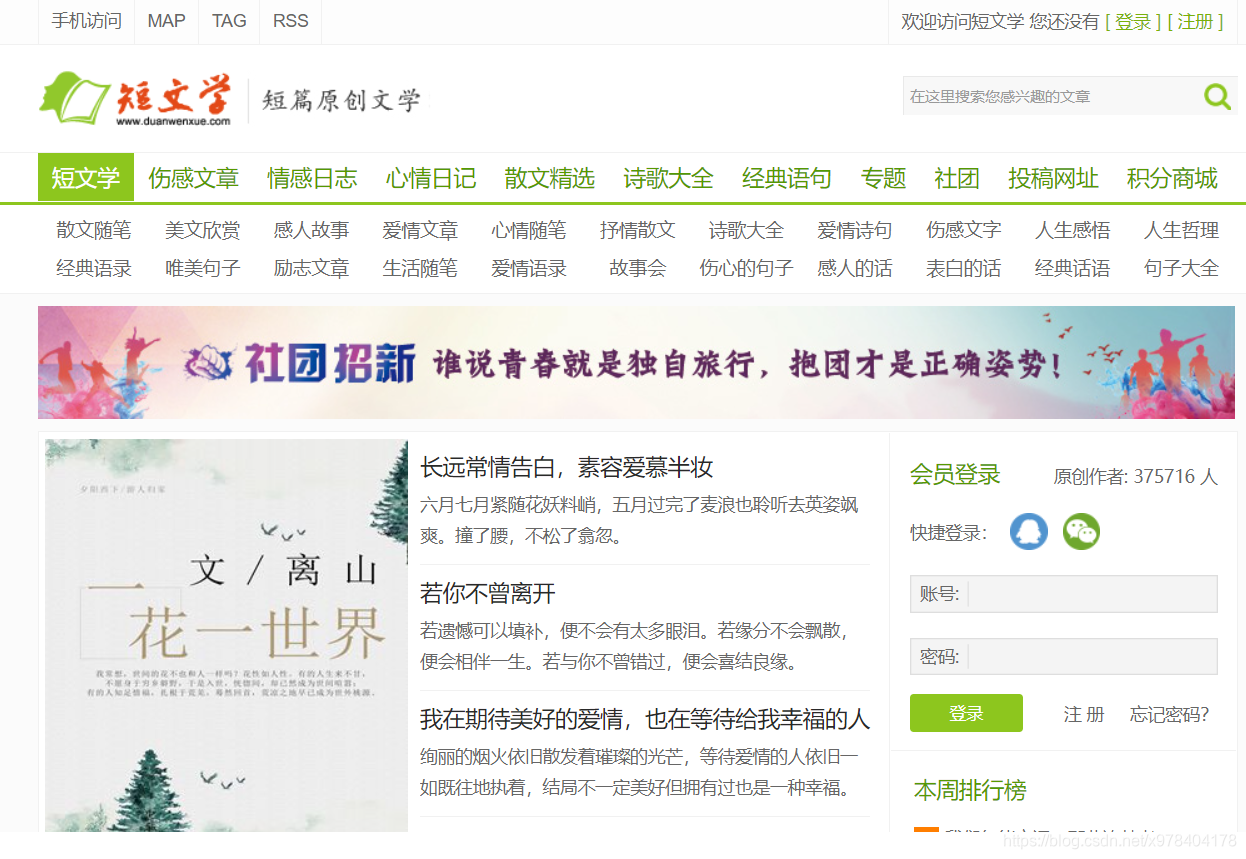Open 感人故事 subcategory
This screenshot has height=859, width=1246.
pos(312,230)
